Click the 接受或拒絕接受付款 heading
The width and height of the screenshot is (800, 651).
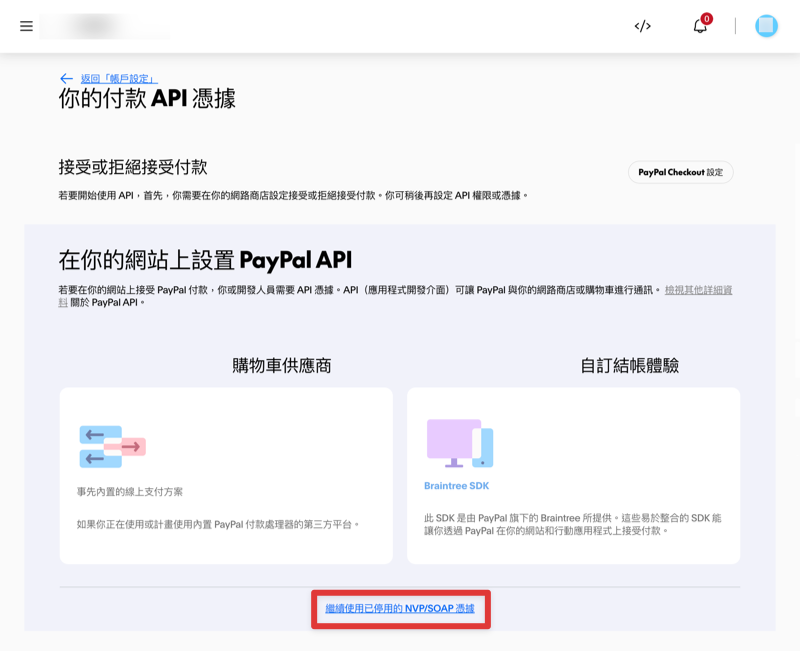(133, 167)
